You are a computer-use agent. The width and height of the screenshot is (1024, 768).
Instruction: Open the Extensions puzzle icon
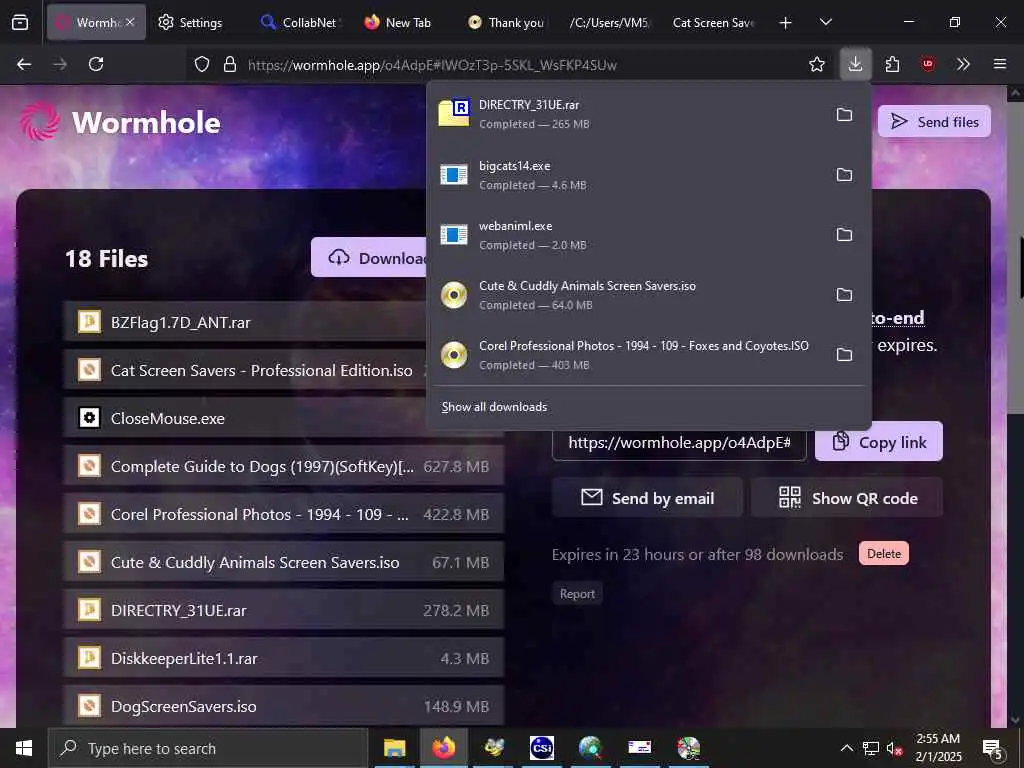[893, 64]
